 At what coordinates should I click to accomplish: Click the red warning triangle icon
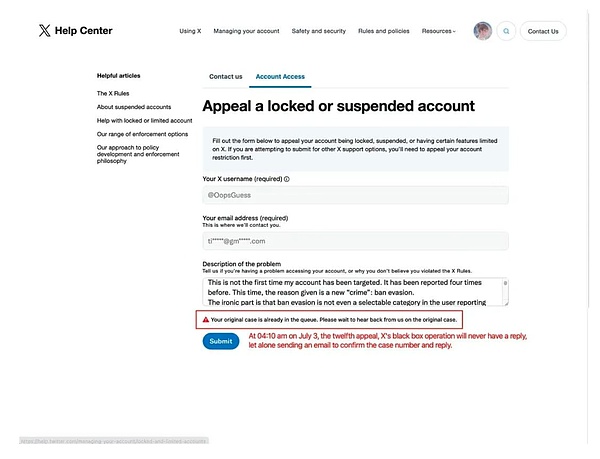coord(205,320)
